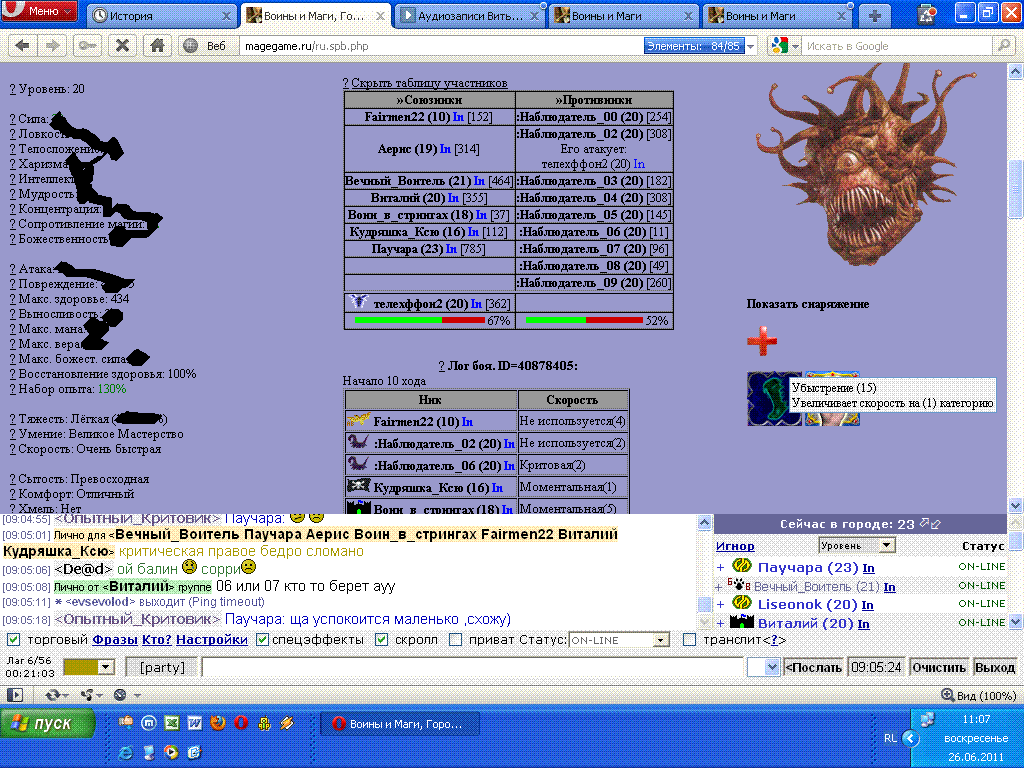Click the search magnifier icon
The height and width of the screenshot is (768, 1024).
point(1002,46)
